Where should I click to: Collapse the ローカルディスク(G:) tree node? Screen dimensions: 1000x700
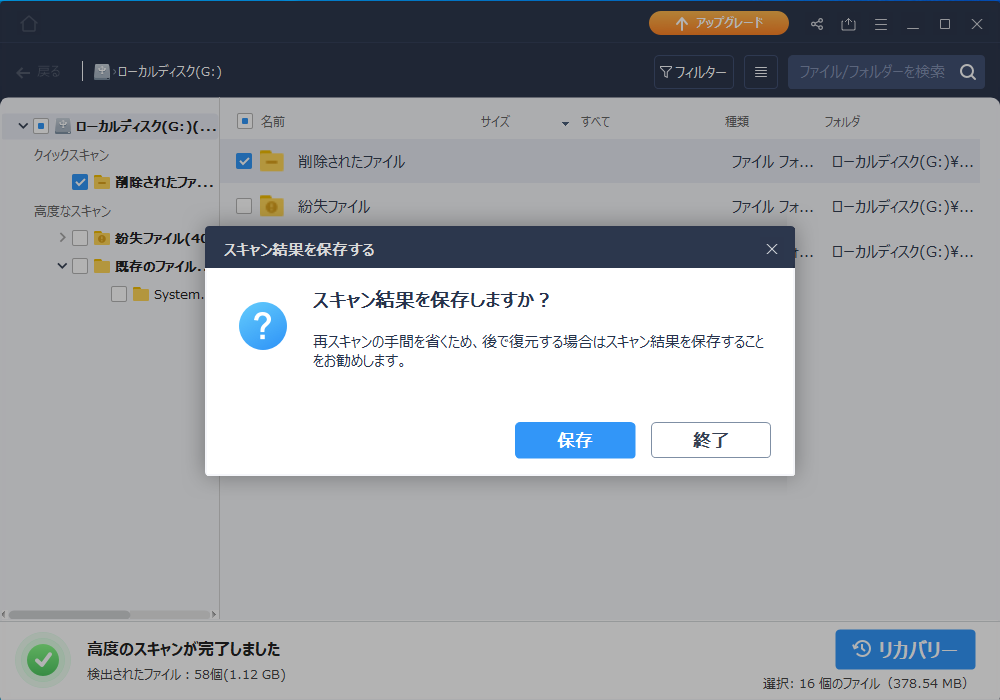[23, 126]
